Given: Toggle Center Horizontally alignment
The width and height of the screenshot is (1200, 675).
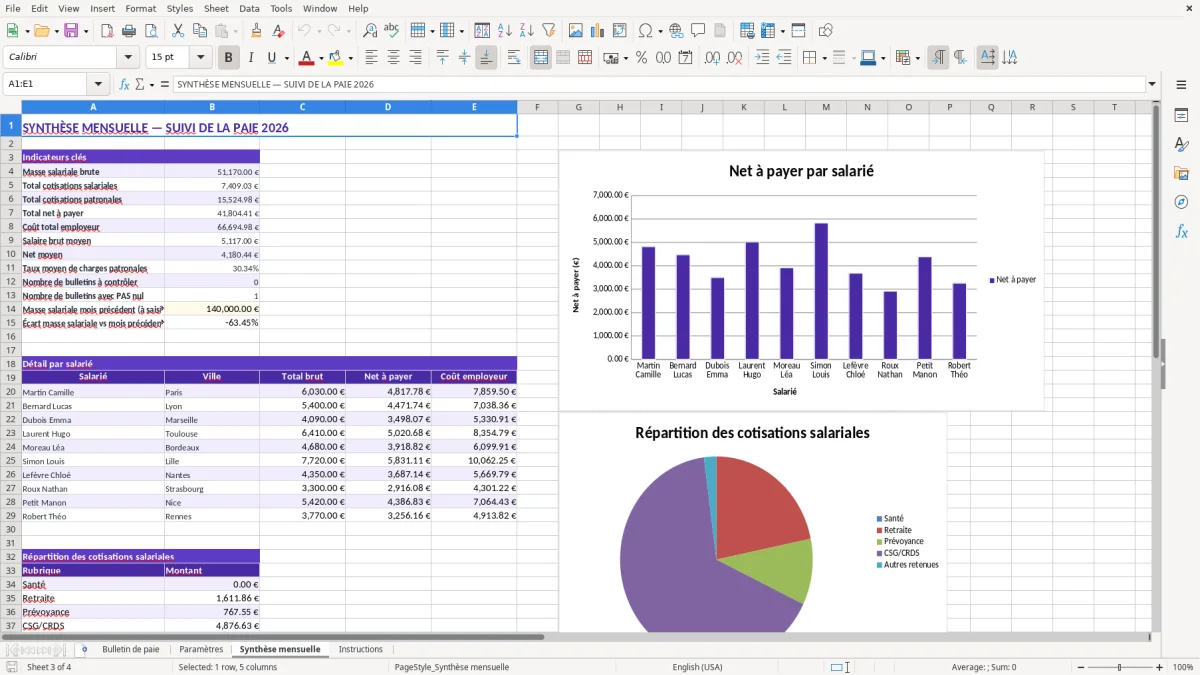Looking at the screenshot, I should (x=393, y=58).
